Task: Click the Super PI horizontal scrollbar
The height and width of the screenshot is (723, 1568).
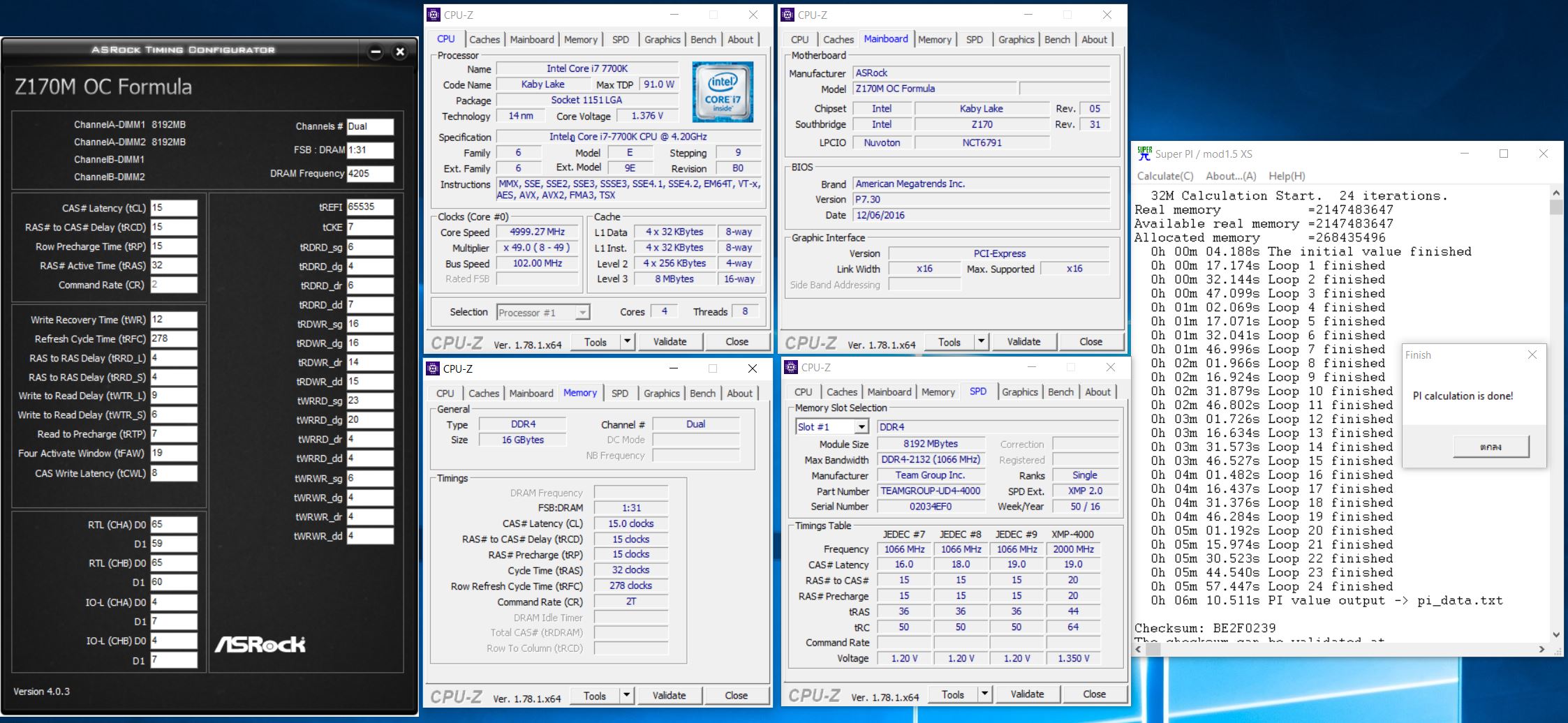Action: click(x=1340, y=649)
